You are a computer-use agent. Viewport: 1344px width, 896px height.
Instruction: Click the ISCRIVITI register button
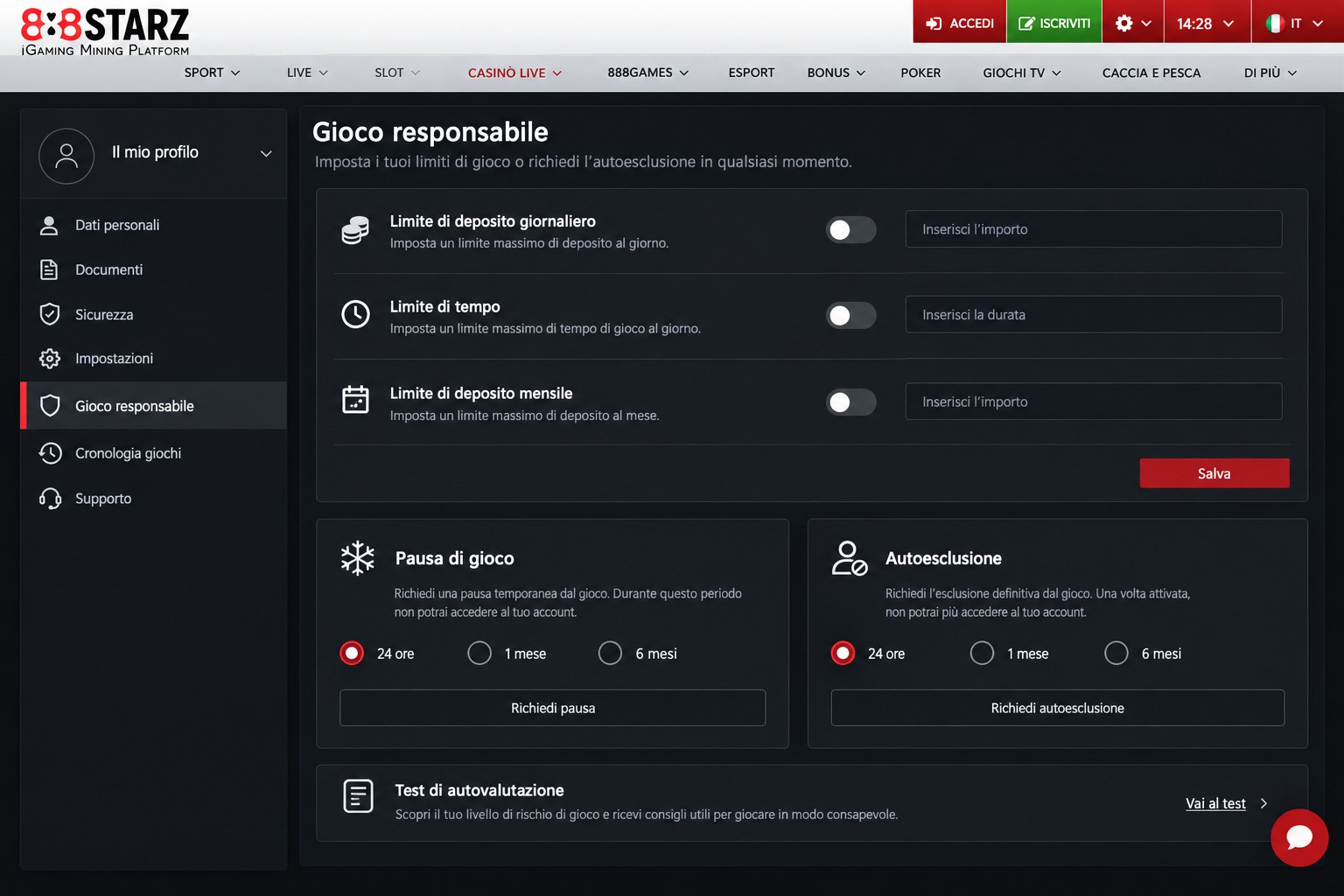(x=1054, y=22)
